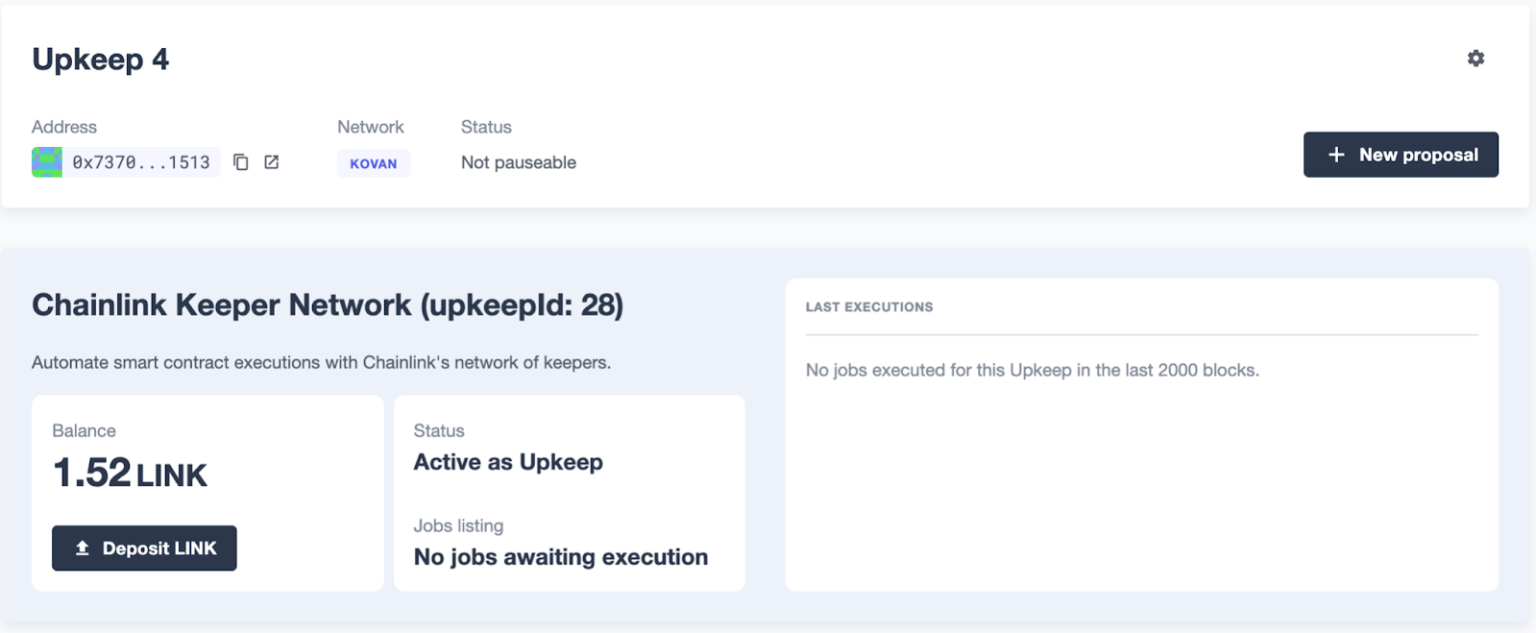Create a New proposal
1536x633 pixels.
click(1400, 154)
